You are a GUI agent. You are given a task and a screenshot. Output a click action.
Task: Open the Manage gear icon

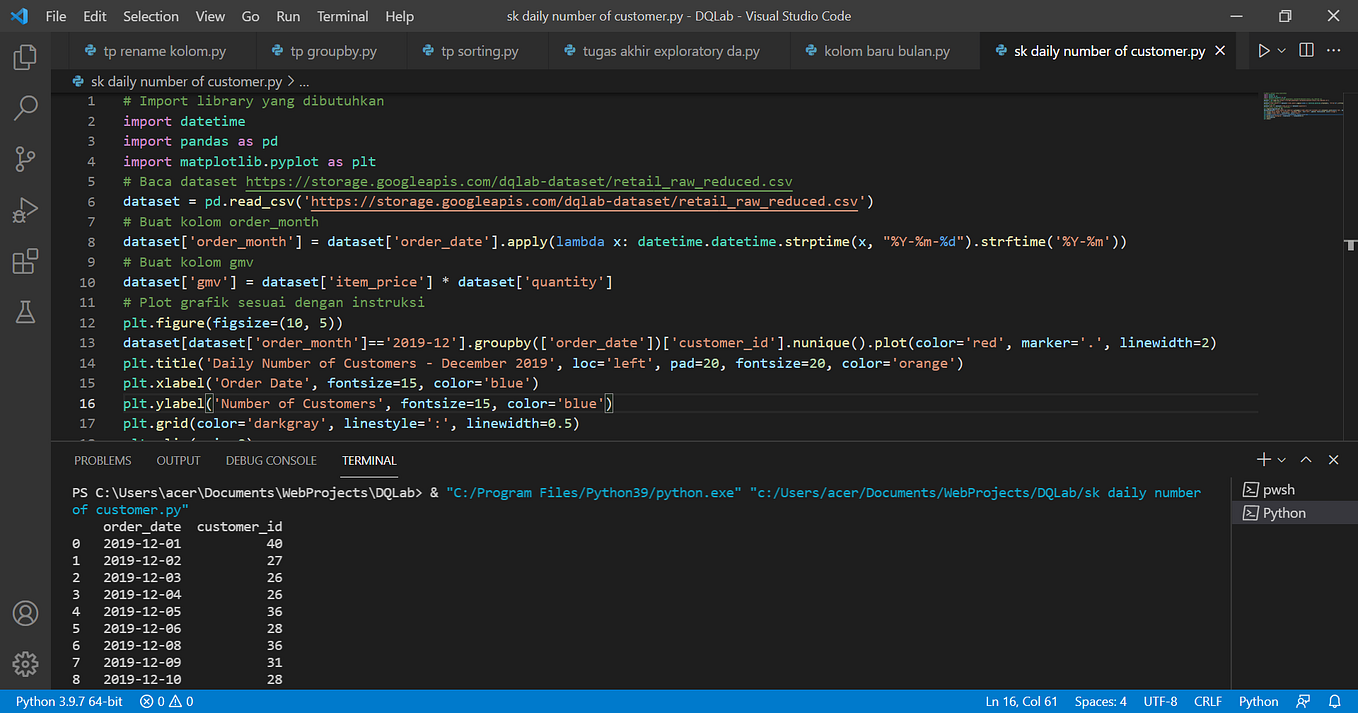25,664
